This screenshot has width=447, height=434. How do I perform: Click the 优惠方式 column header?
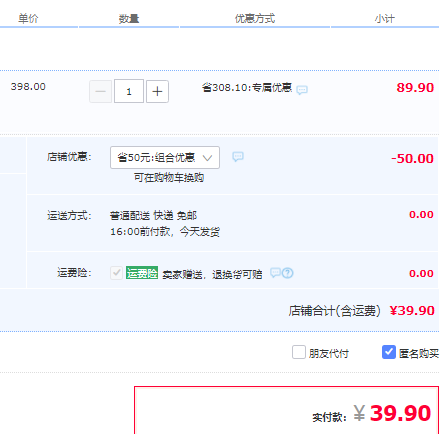tap(255, 19)
